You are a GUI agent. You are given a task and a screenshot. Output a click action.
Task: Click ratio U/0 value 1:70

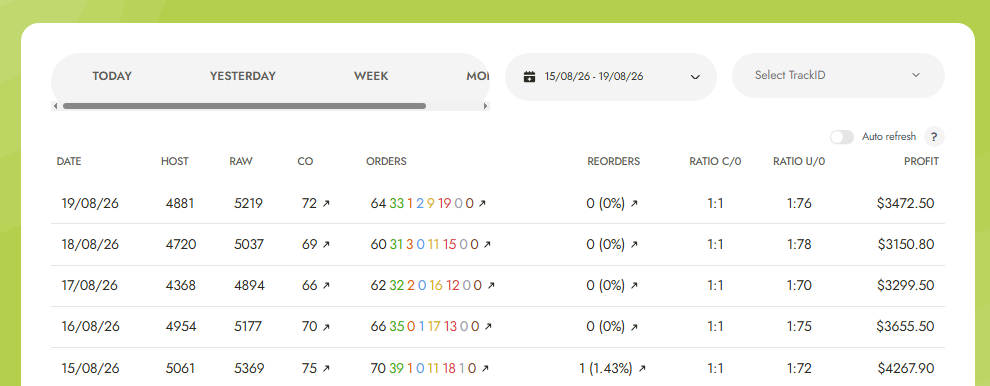tap(799, 286)
